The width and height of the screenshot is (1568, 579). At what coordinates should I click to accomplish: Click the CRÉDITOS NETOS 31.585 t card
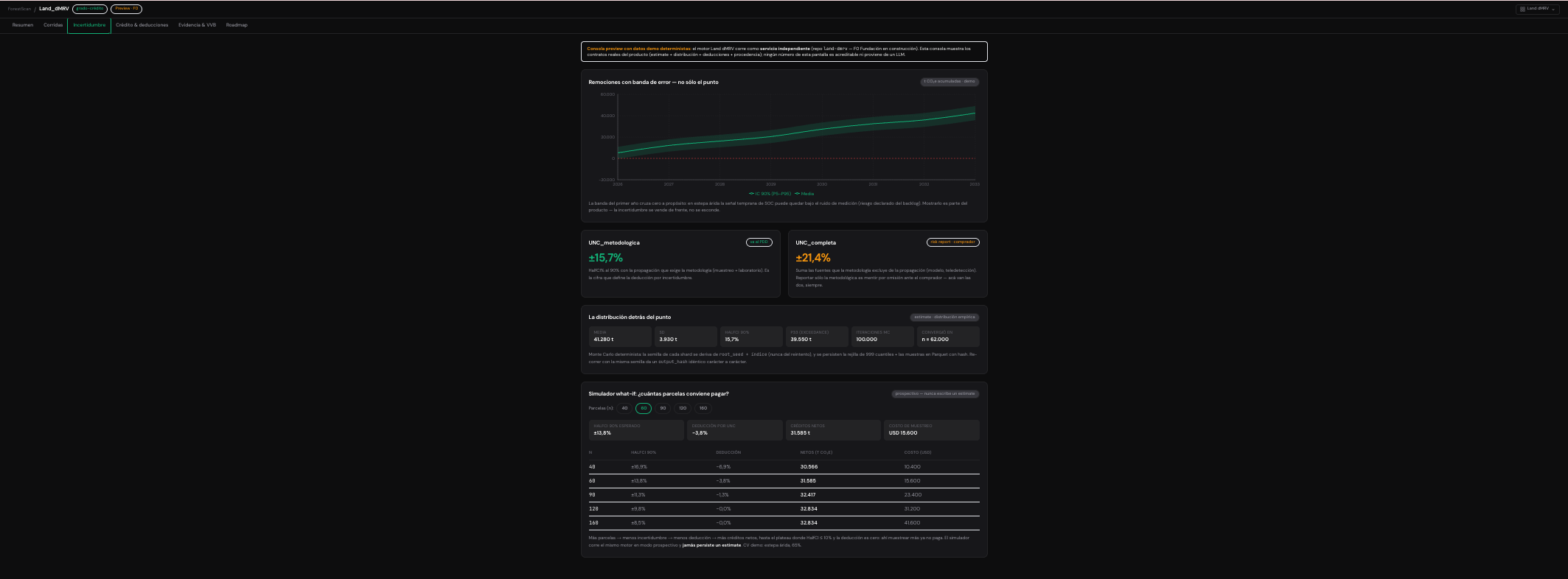[x=833, y=430]
